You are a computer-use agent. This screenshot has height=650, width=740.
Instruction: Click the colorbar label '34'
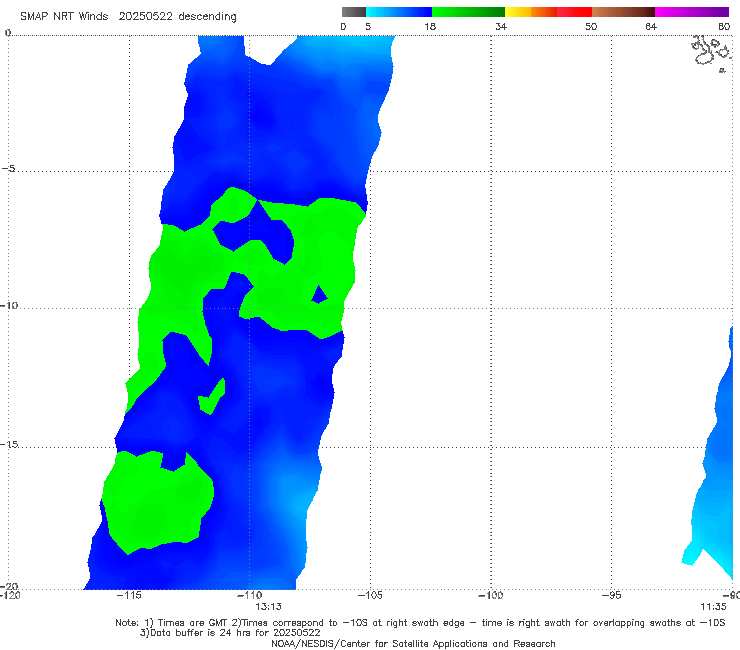coord(501,27)
